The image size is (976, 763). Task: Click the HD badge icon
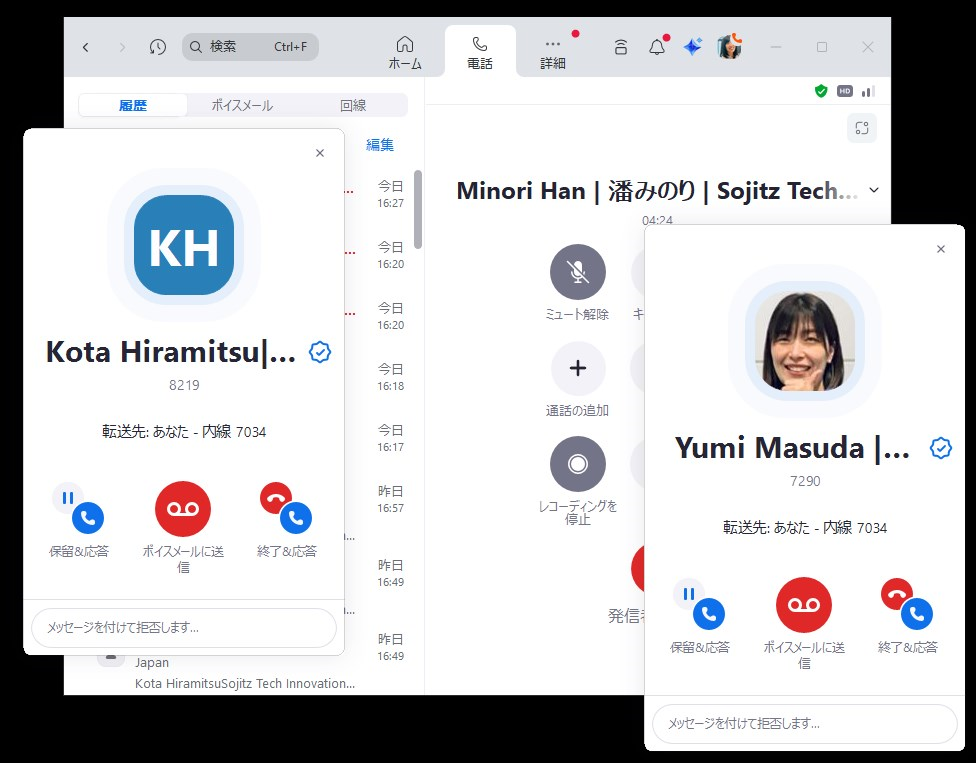tap(845, 91)
